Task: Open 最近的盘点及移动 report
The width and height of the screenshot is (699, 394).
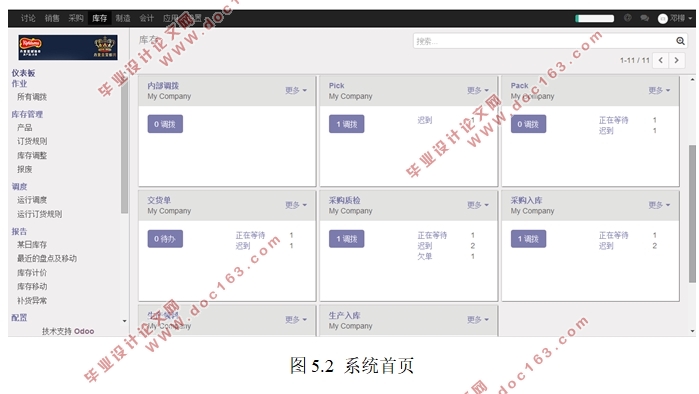Action: point(46,259)
